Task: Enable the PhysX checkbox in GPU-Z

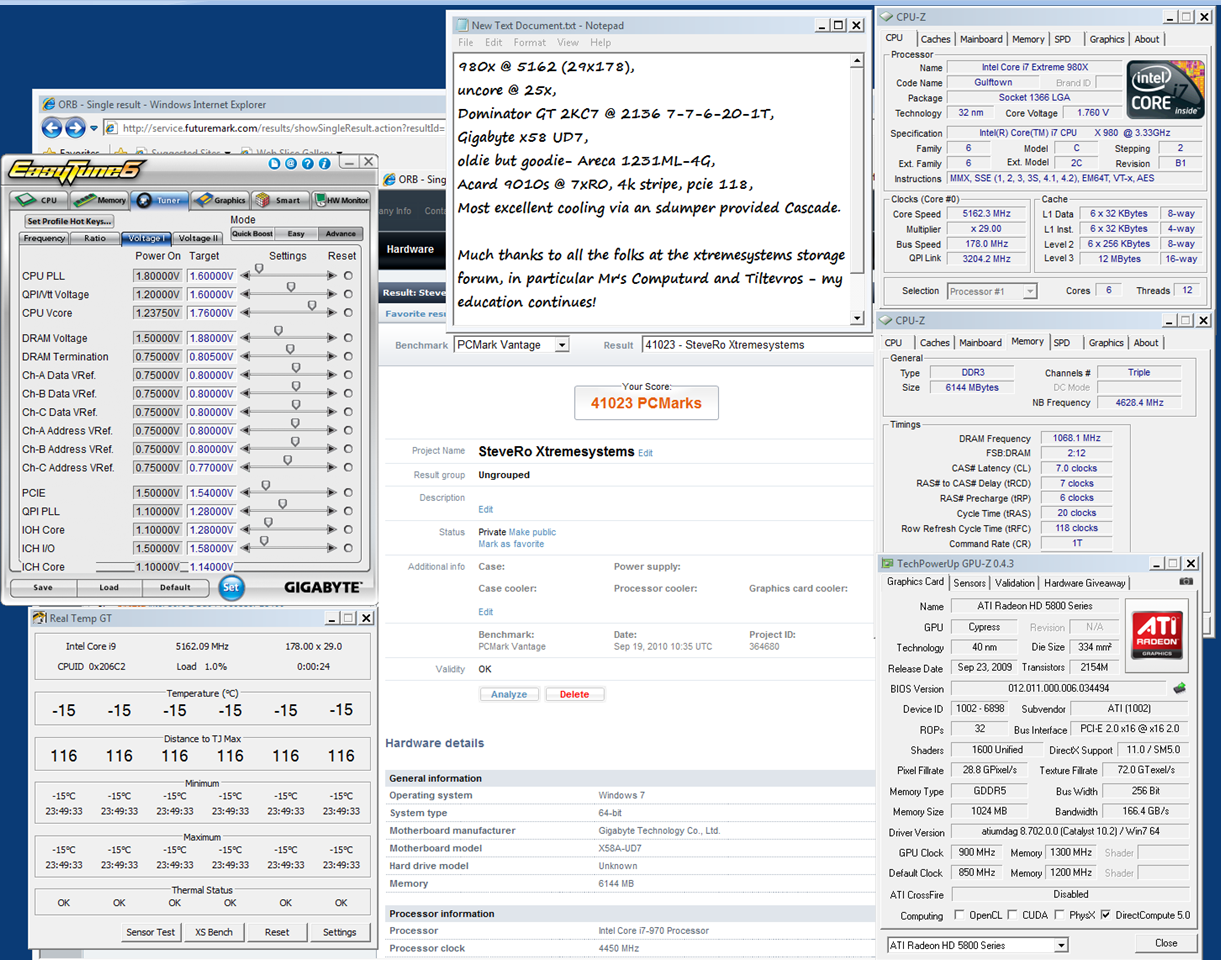Action: (x=1059, y=915)
